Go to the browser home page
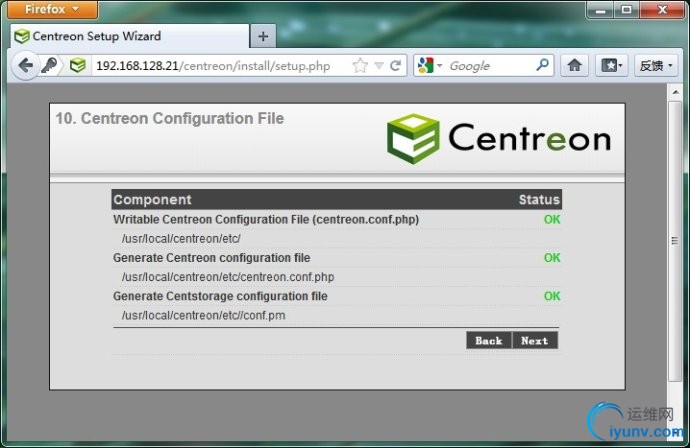 [x=574, y=66]
